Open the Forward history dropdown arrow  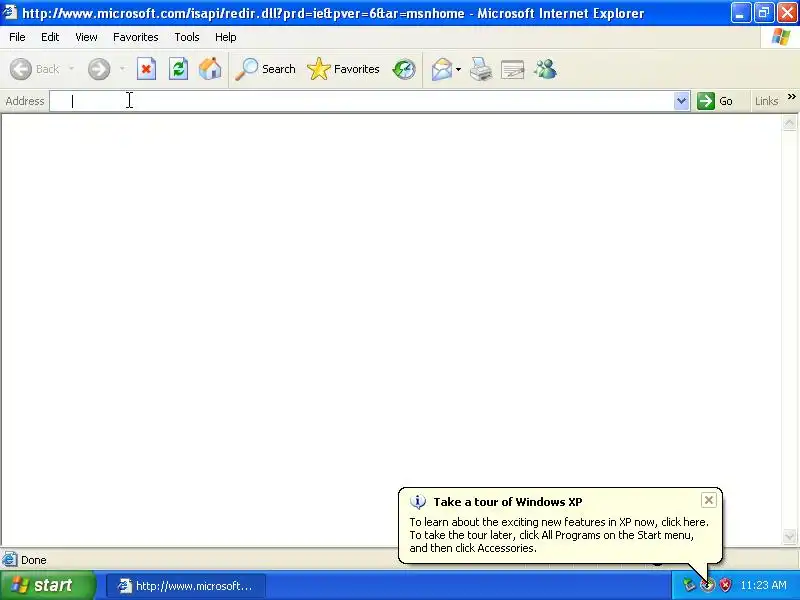coord(122,69)
